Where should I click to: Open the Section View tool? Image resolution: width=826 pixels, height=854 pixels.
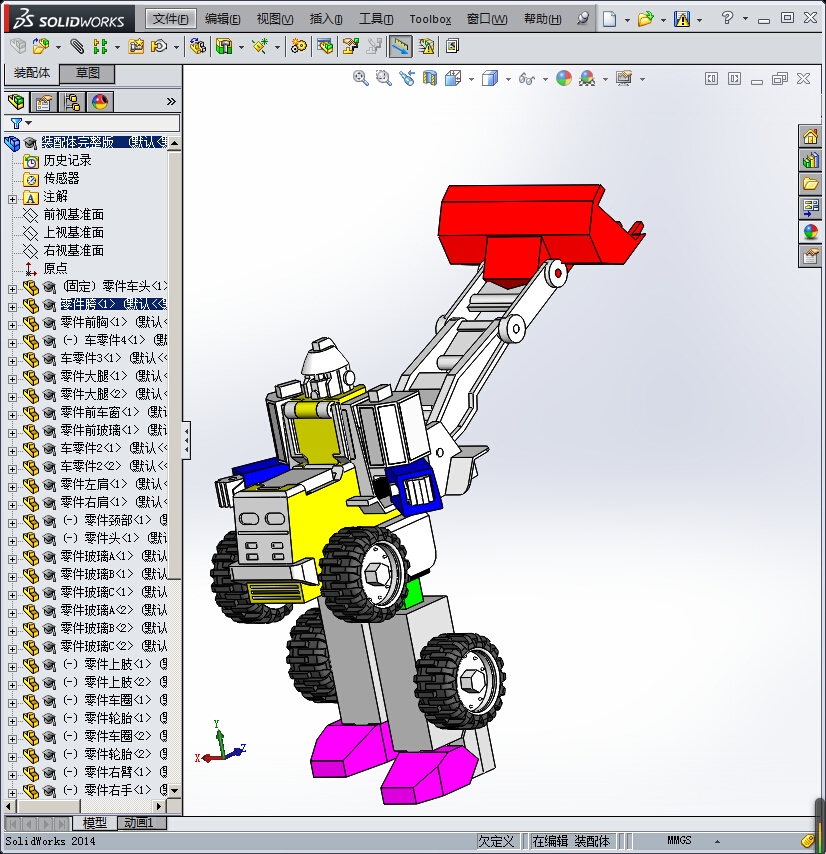coord(430,78)
